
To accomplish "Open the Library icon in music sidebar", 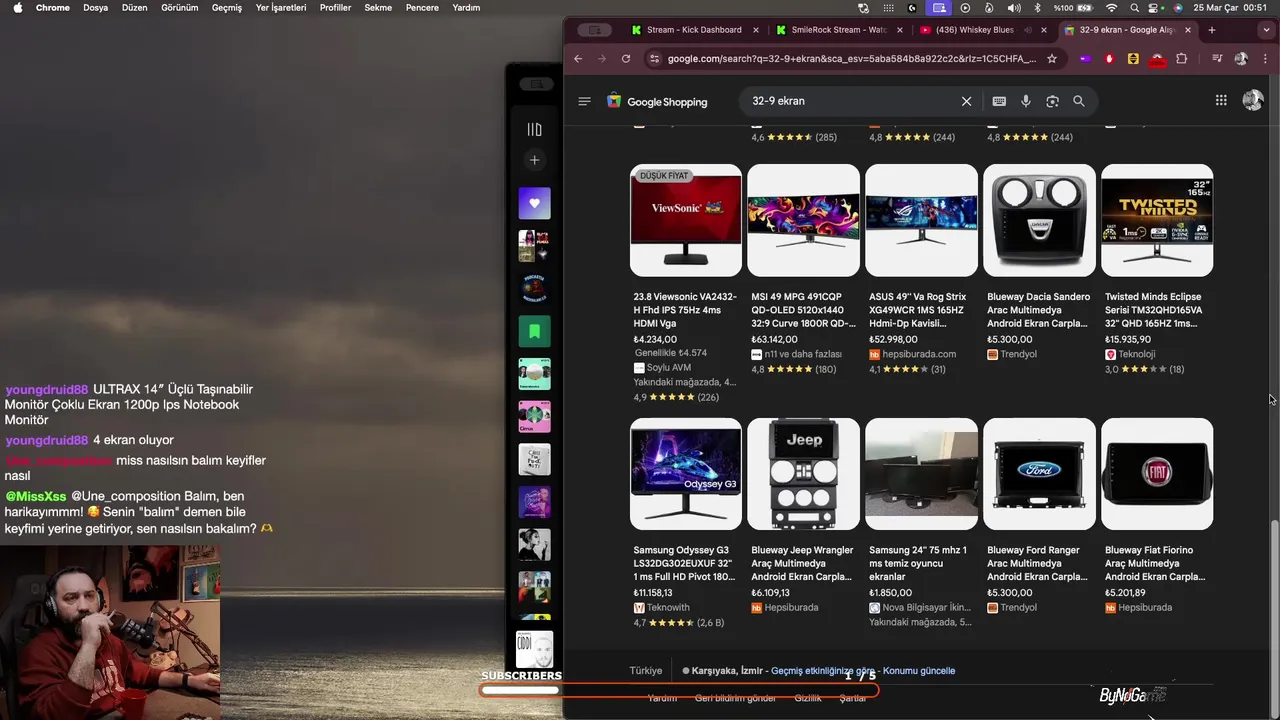I will click(x=534, y=129).
